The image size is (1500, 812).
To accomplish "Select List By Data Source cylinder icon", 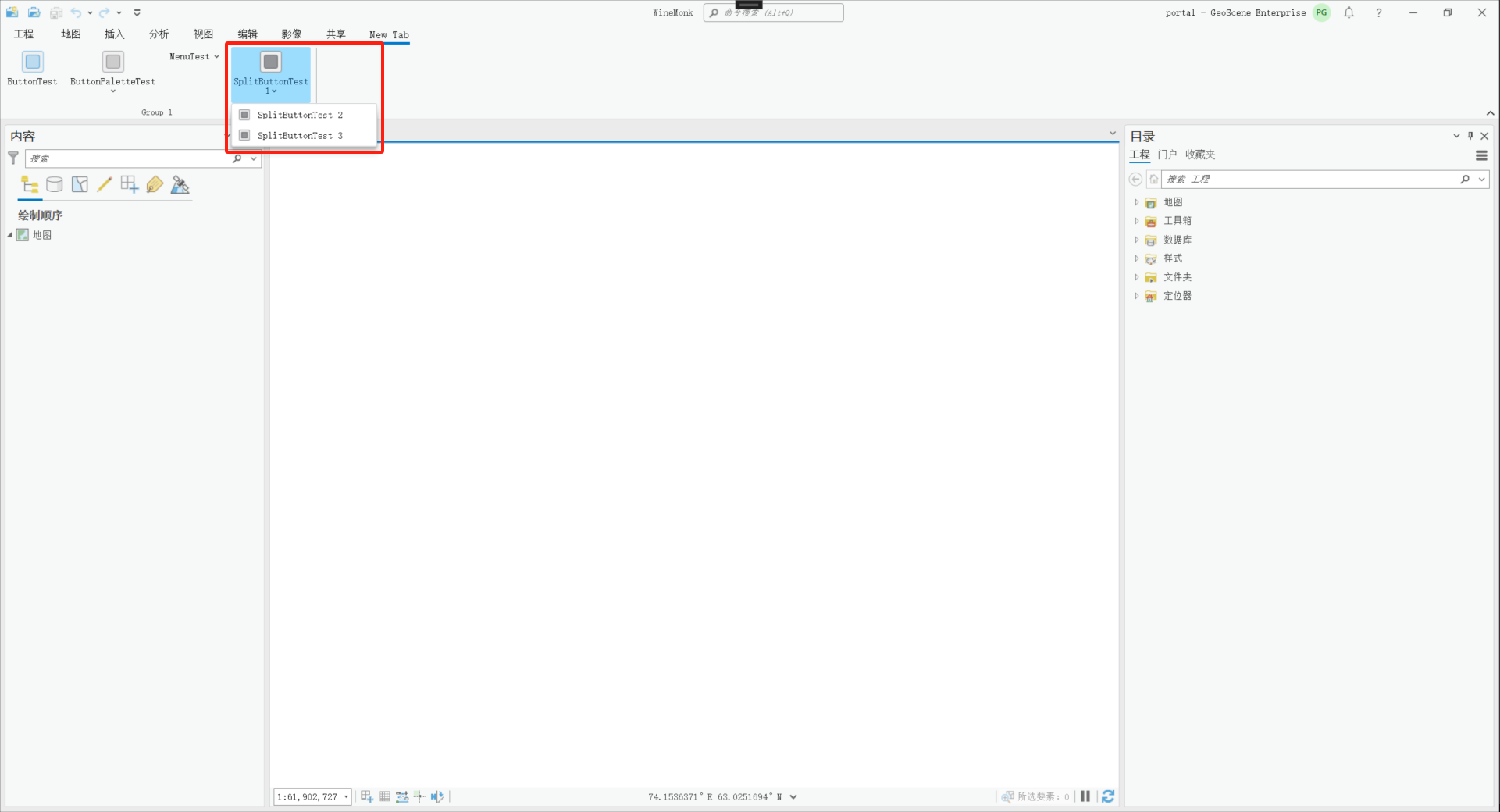I will (x=55, y=185).
